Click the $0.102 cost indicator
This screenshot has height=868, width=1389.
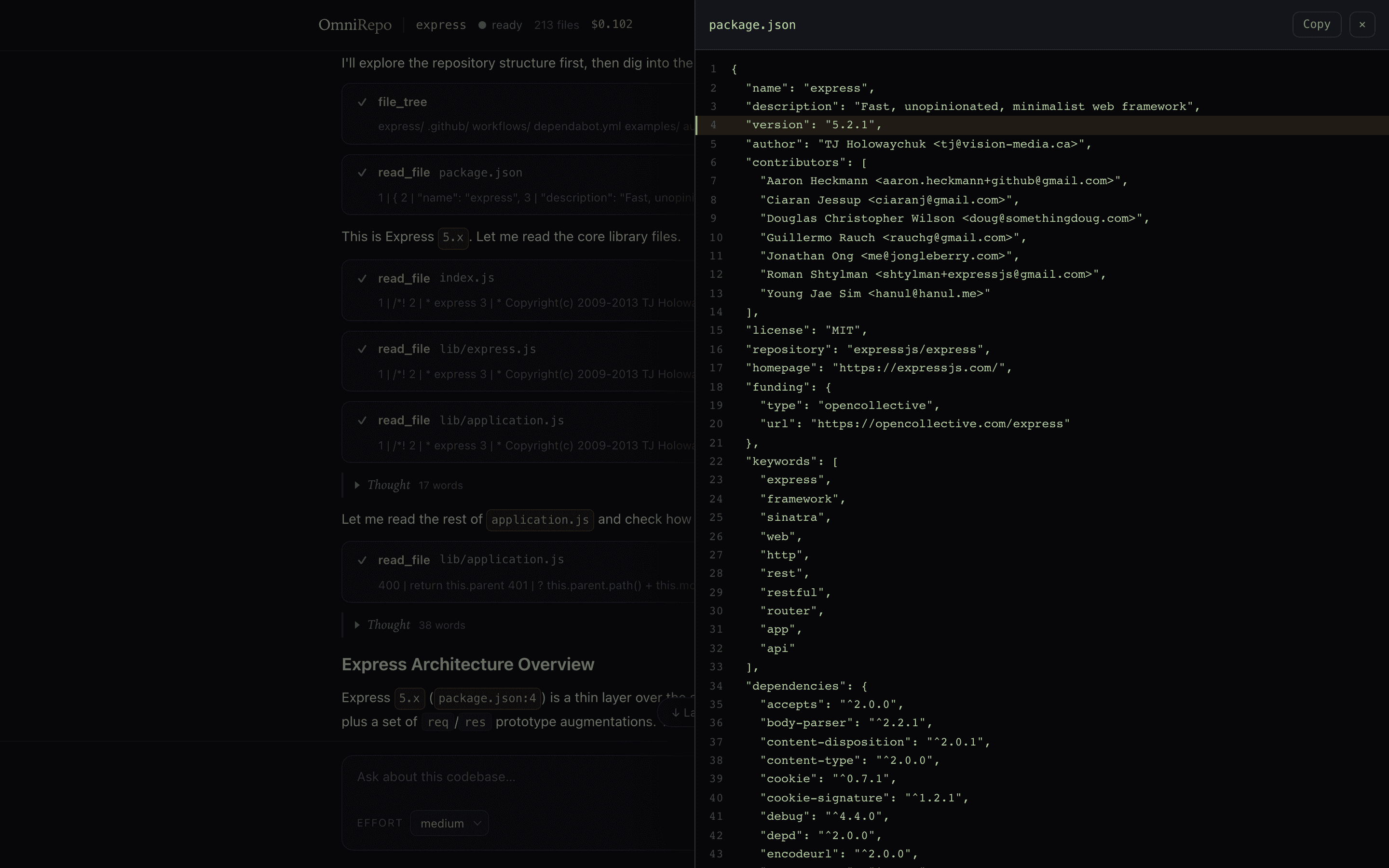click(x=612, y=24)
